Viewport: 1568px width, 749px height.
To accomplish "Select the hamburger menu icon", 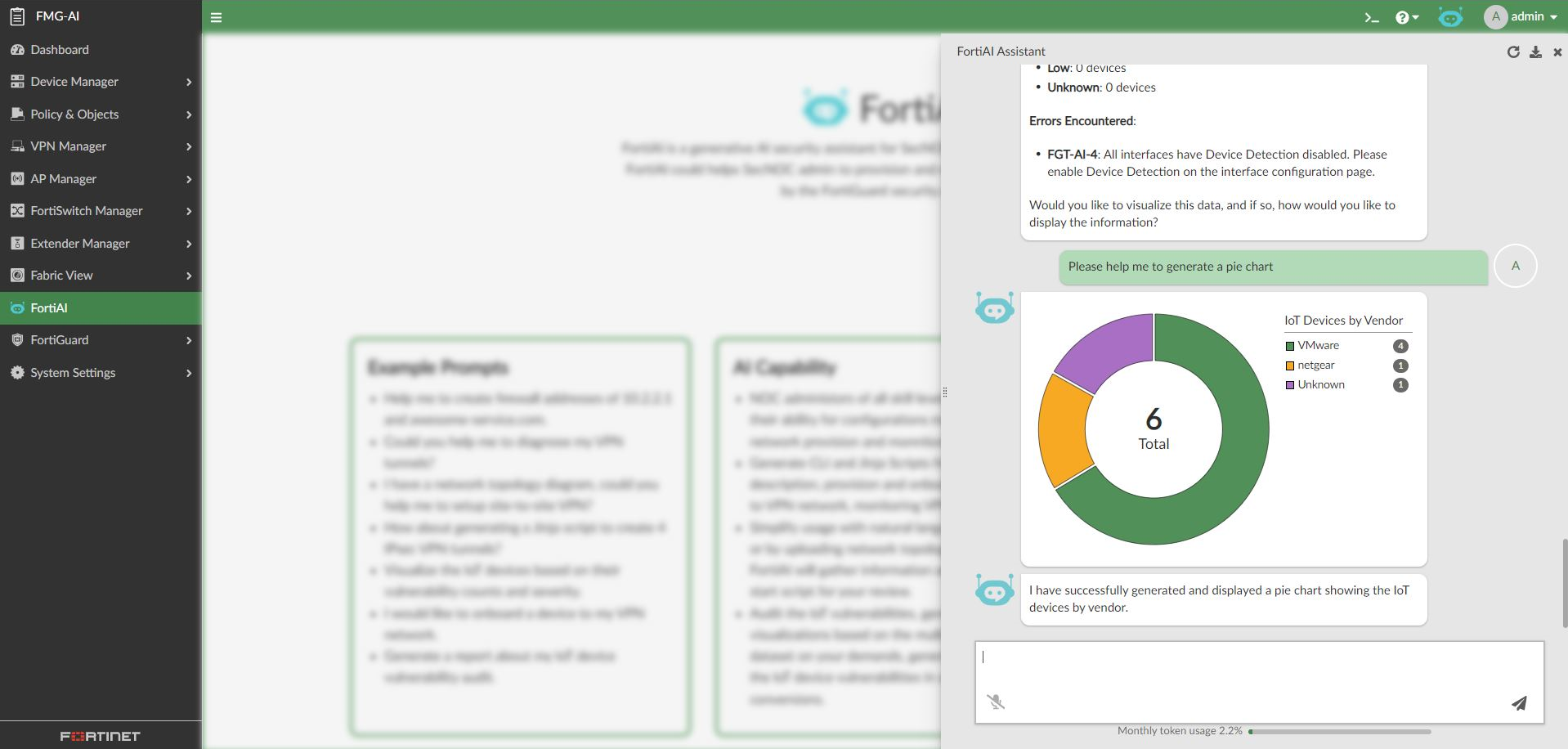I will tap(216, 16).
